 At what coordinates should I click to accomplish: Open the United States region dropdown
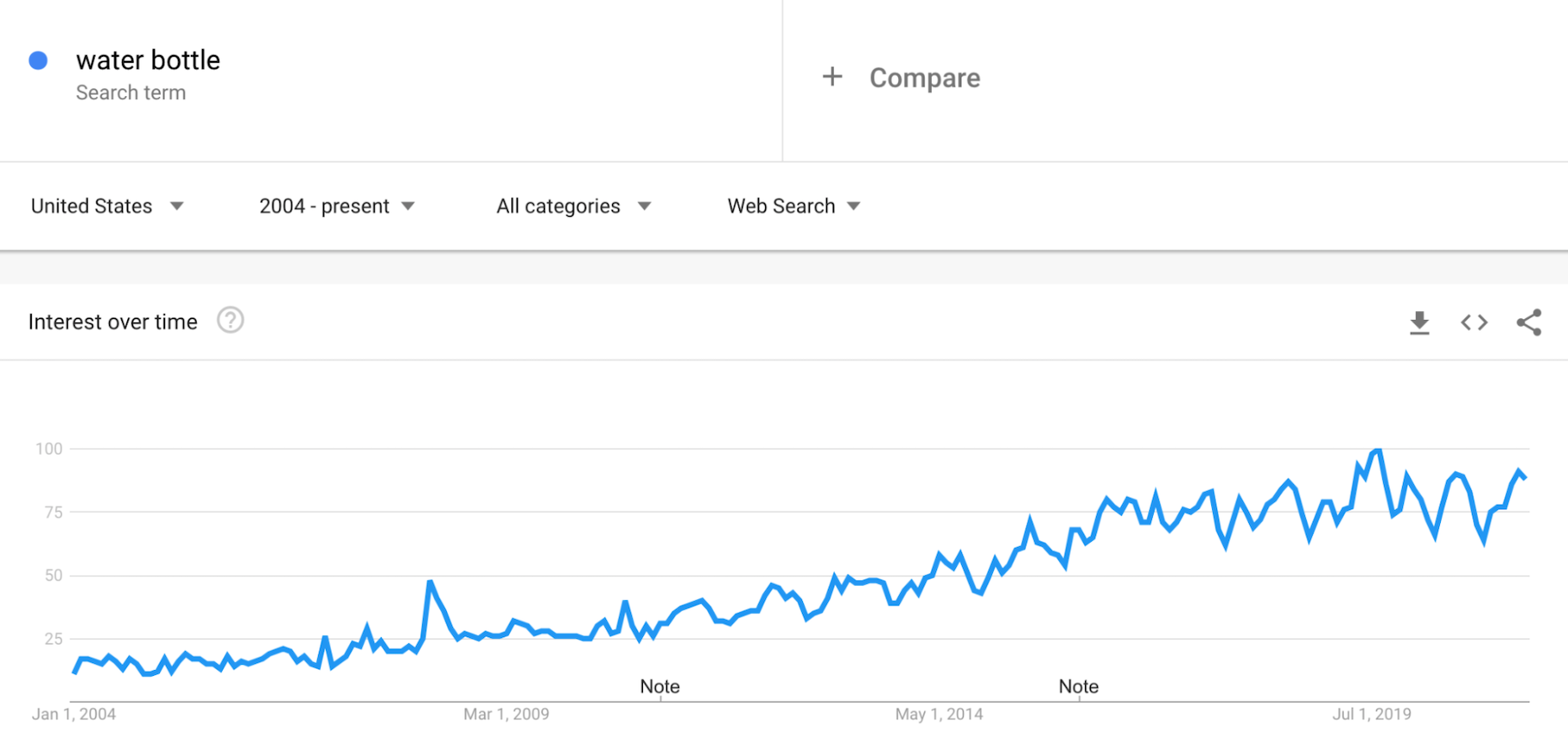(107, 206)
